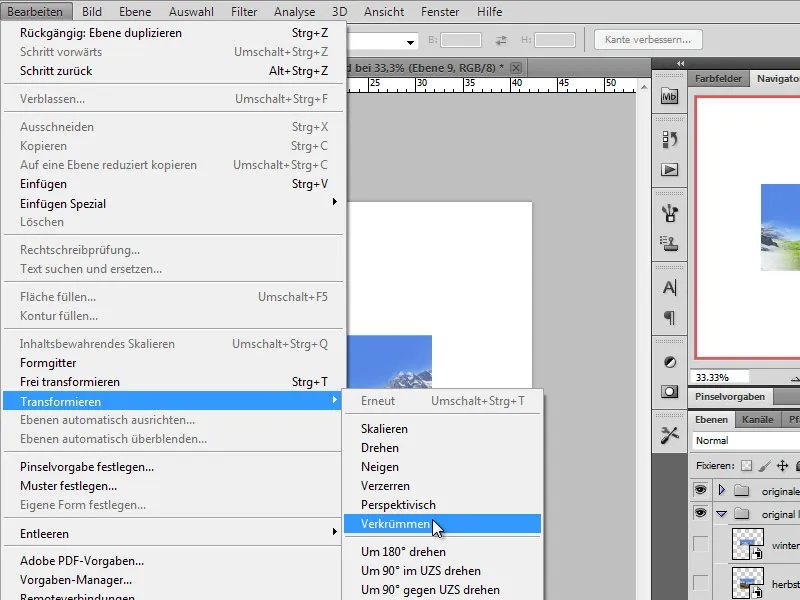
Task: Select Um 90° im UZS drehen
Action: tap(442, 571)
